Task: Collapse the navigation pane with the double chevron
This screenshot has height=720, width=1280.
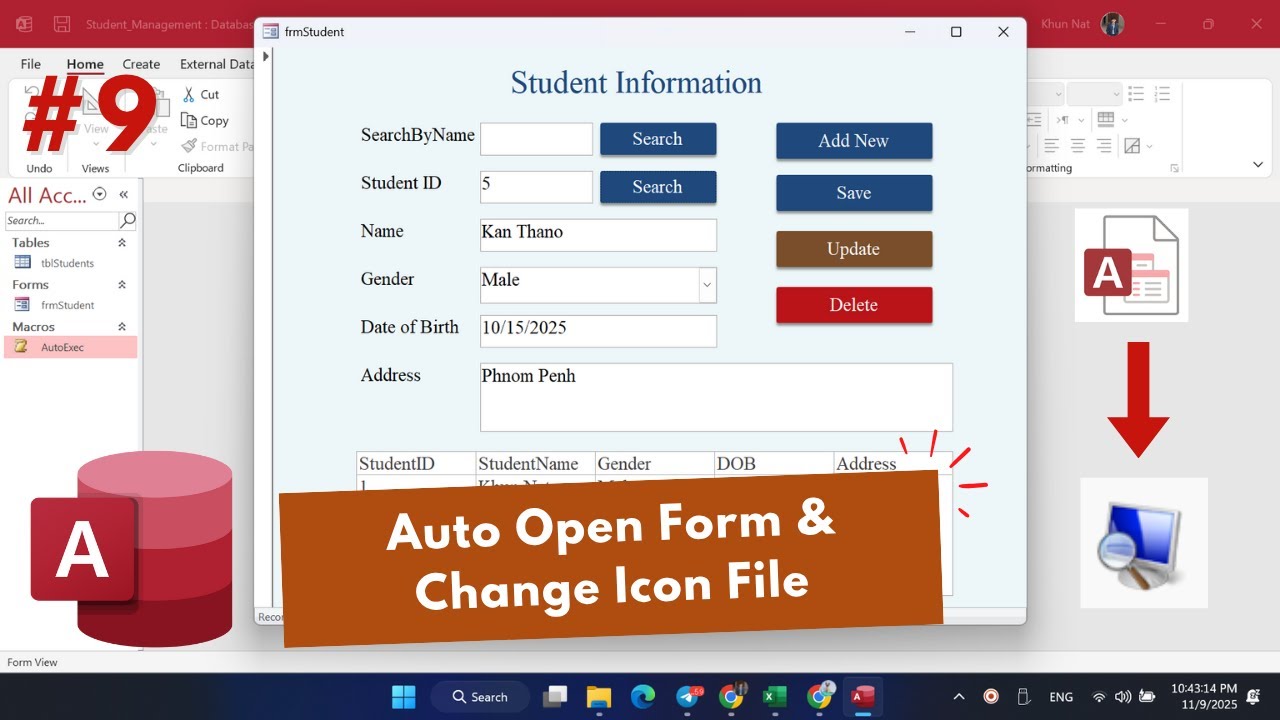Action: [x=124, y=194]
